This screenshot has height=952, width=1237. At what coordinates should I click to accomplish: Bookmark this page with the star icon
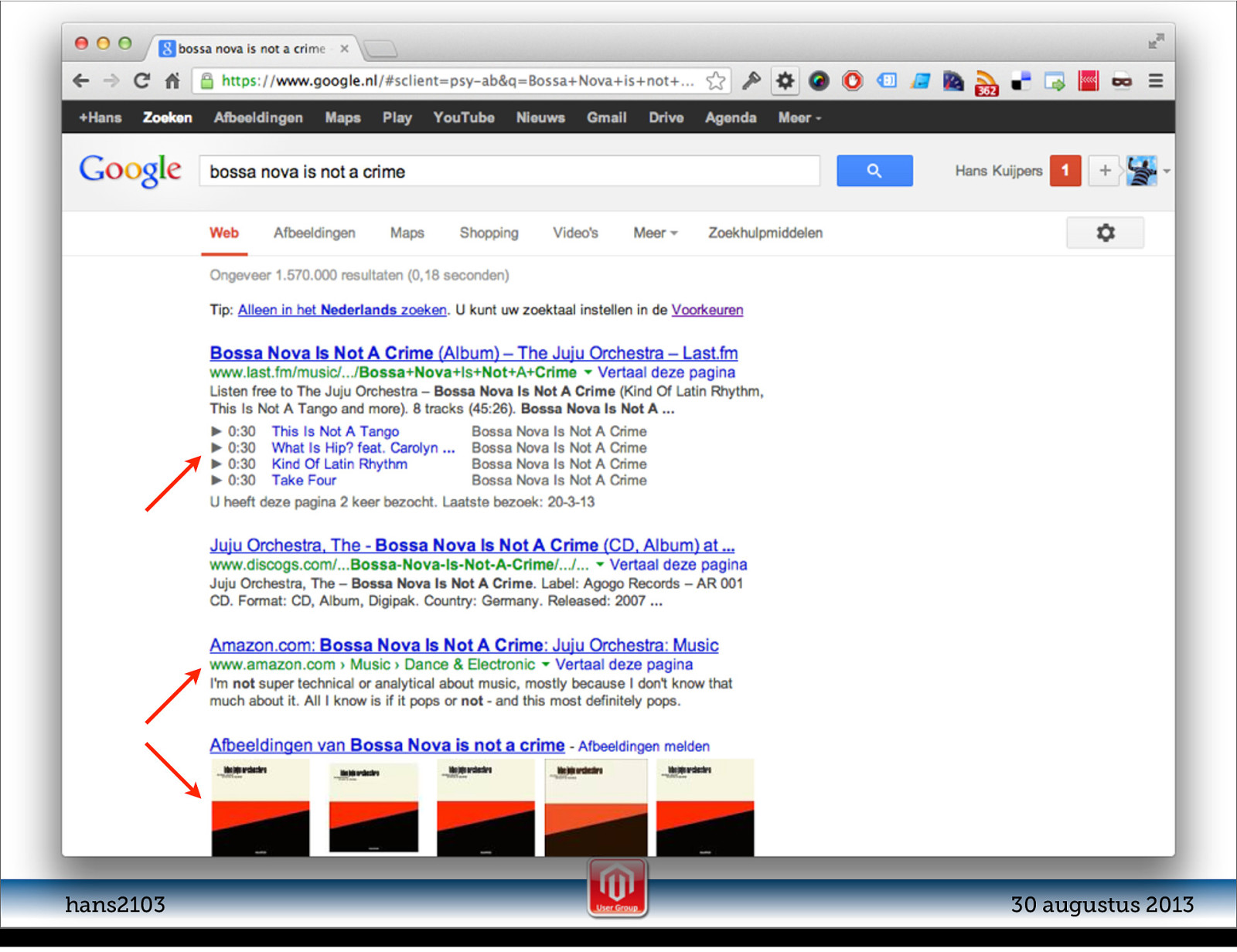tap(716, 80)
